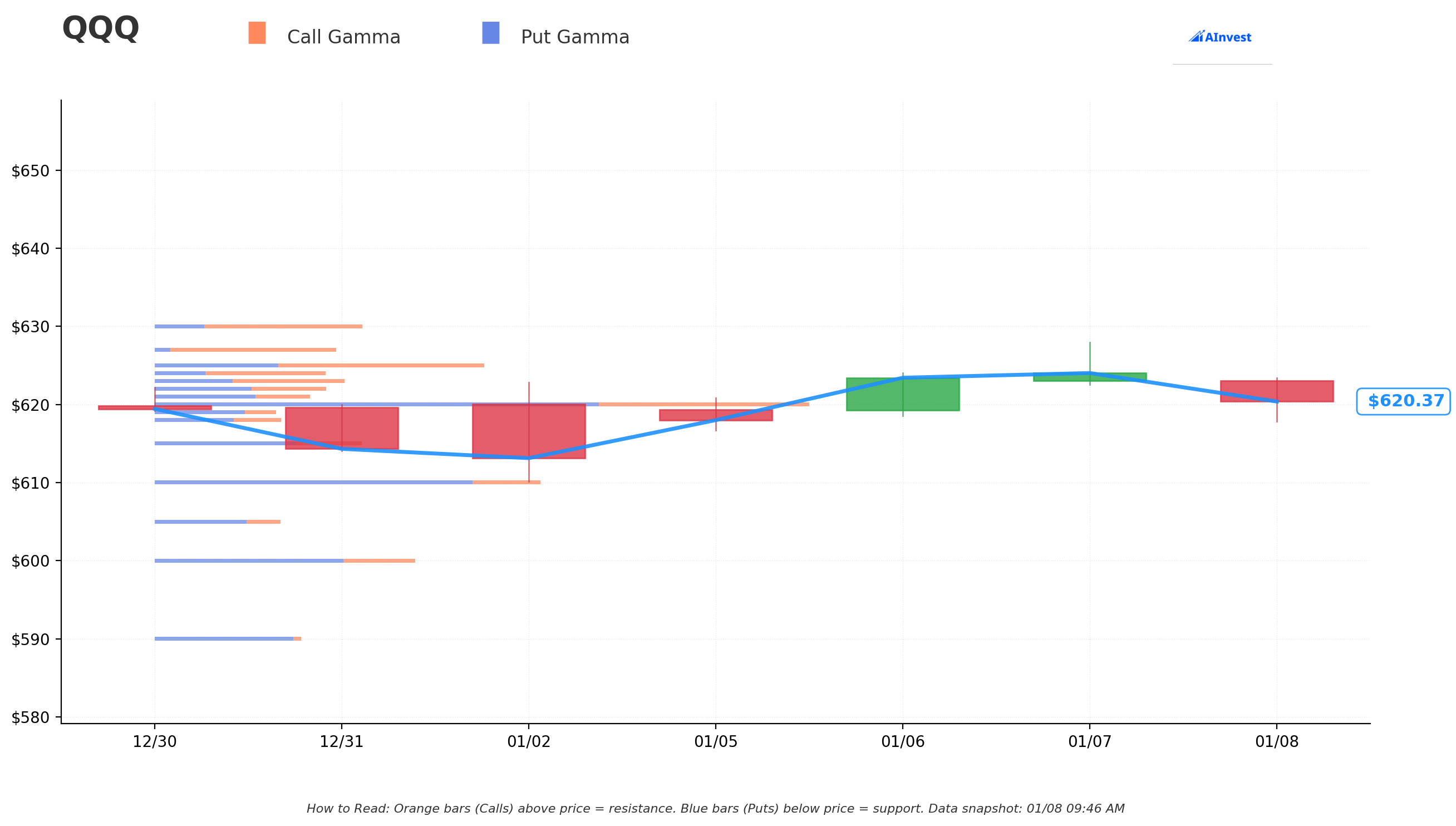Click the $600 y-axis label
Screen dimensions: 1456x826
tap(30, 561)
